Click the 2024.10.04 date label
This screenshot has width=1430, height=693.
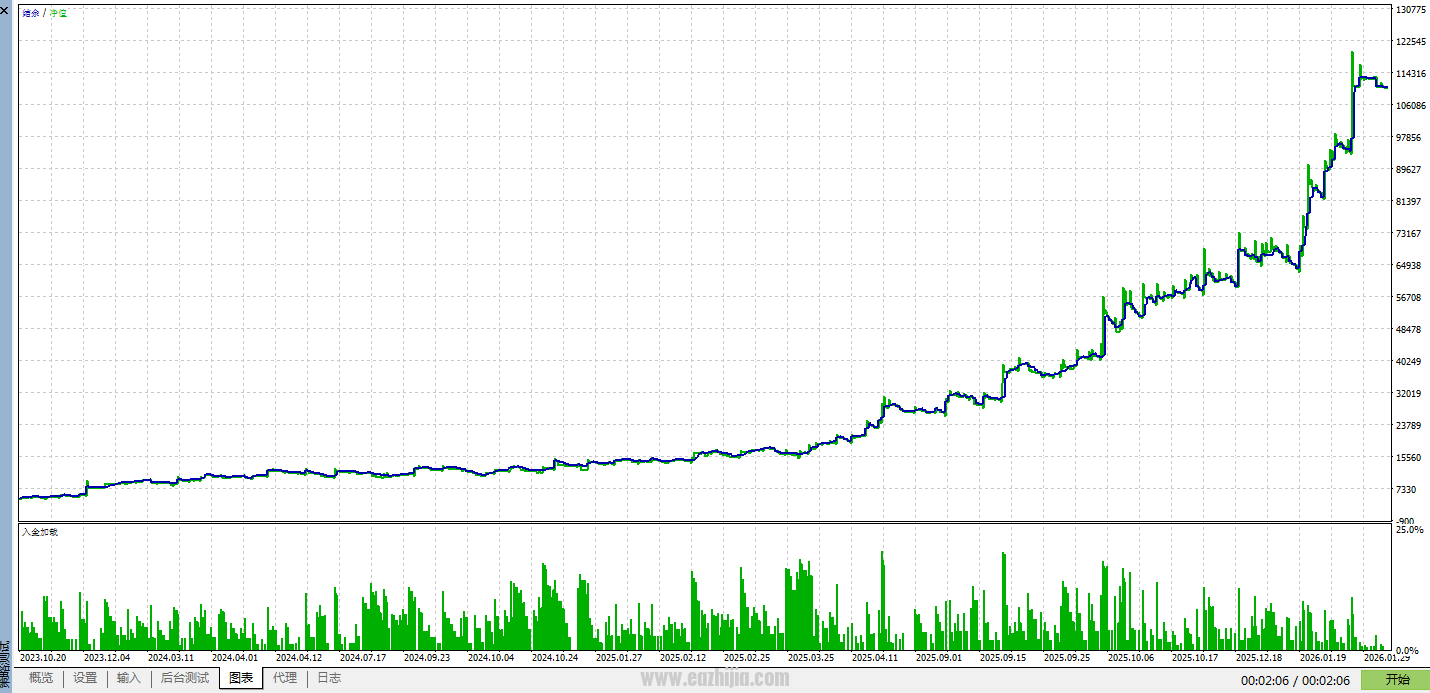[x=491, y=658]
